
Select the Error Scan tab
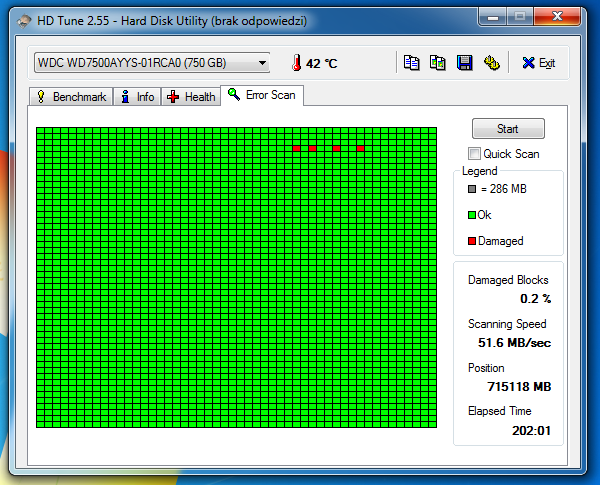coord(264,95)
